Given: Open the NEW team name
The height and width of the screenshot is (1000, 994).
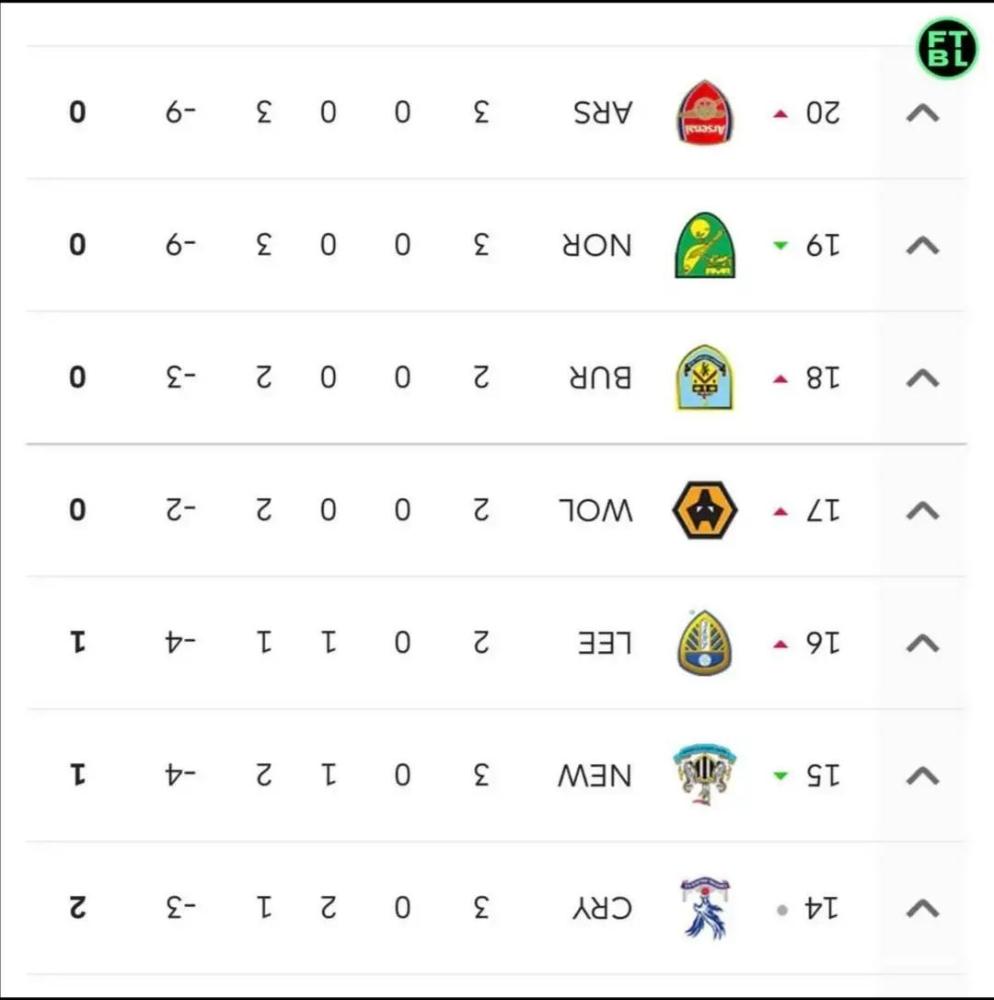Looking at the screenshot, I should [595, 776].
